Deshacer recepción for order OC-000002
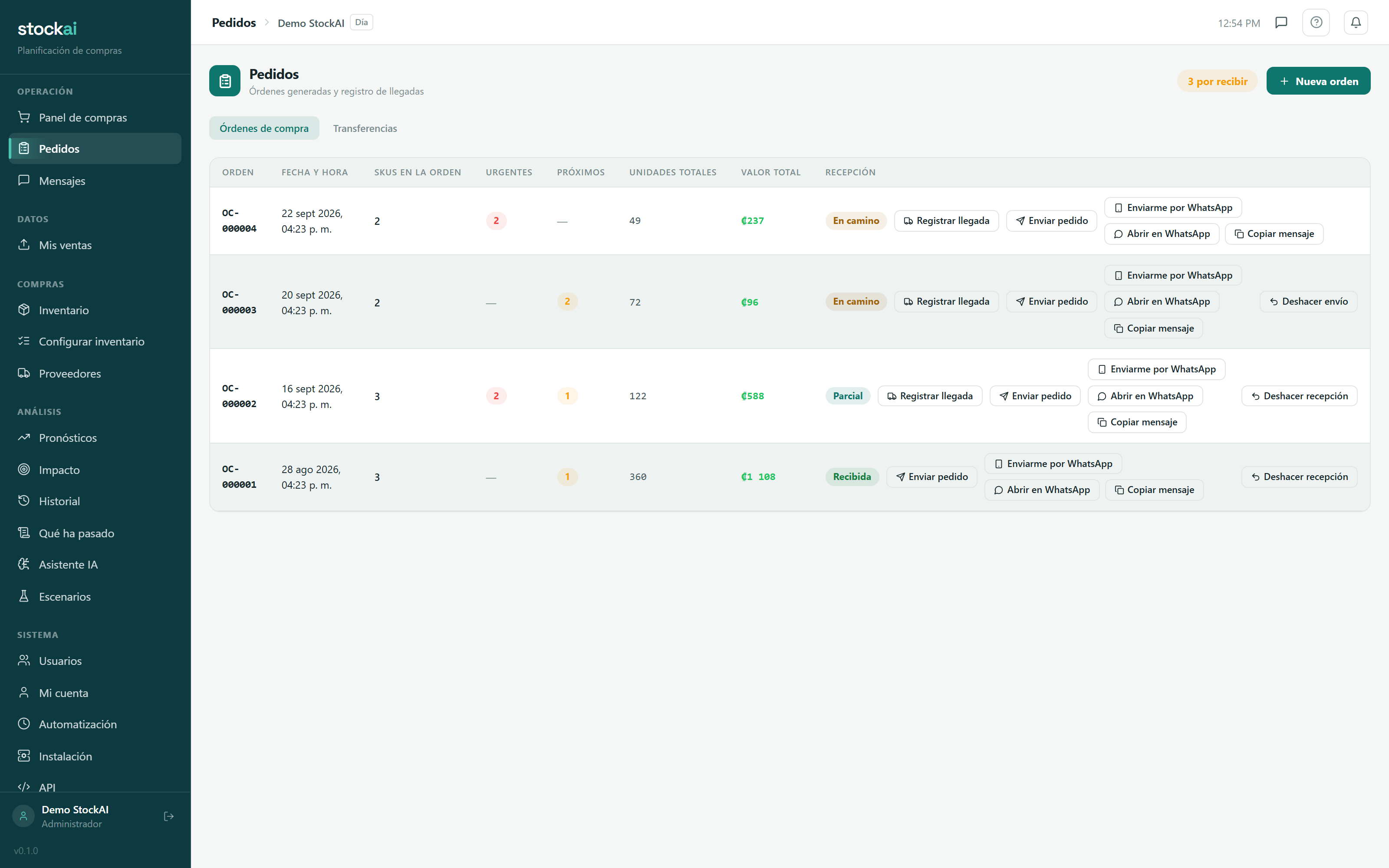This screenshot has width=1389, height=868. click(x=1300, y=395)
